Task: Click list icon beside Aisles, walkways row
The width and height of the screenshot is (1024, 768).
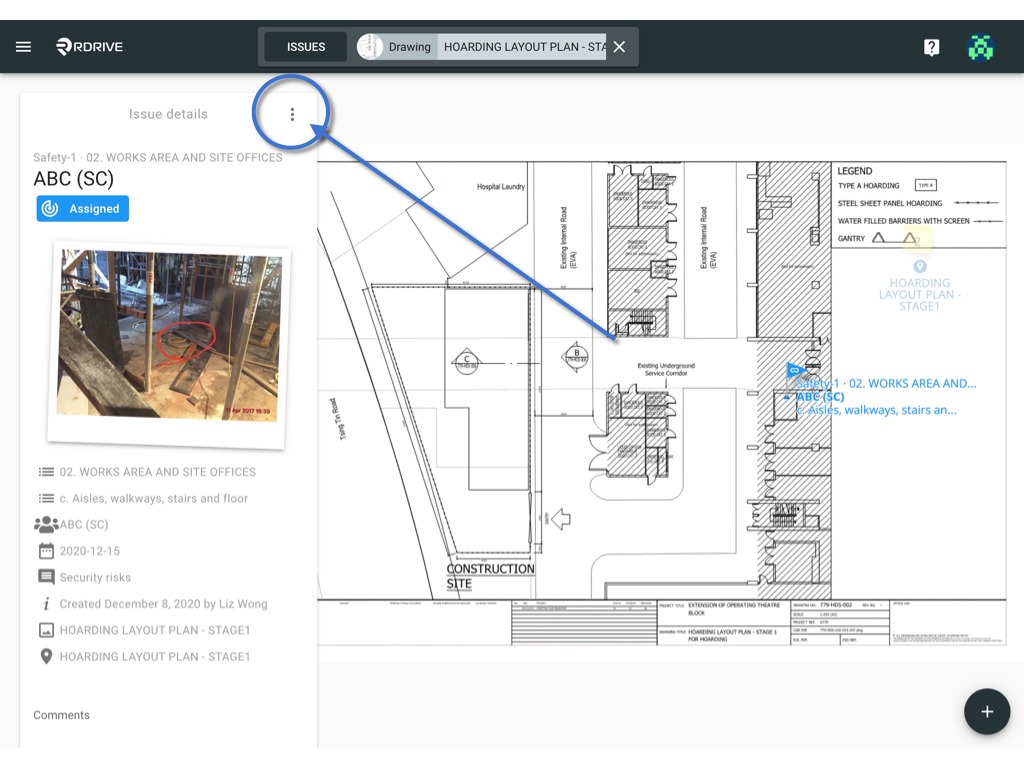Action: tap(46, 498)
